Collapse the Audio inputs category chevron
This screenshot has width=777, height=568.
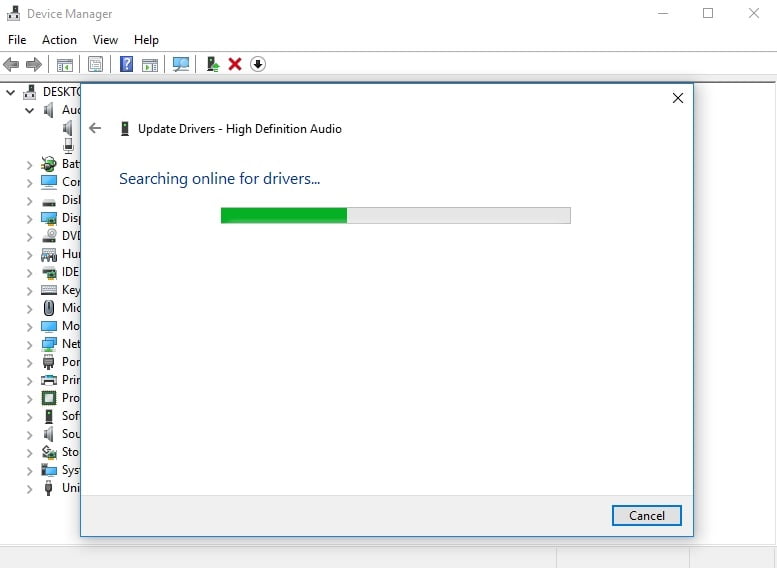point(30,110)
